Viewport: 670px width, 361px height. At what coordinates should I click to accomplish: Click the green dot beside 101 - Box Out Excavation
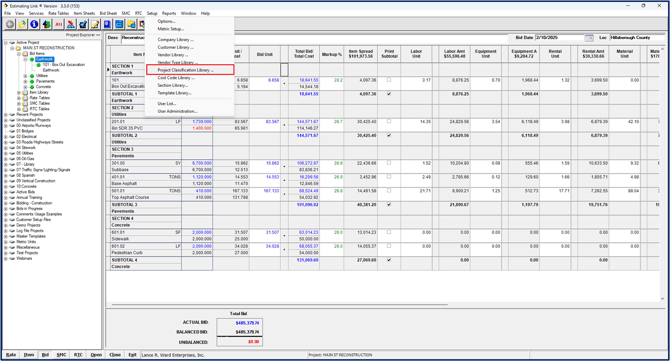point(38,65)
